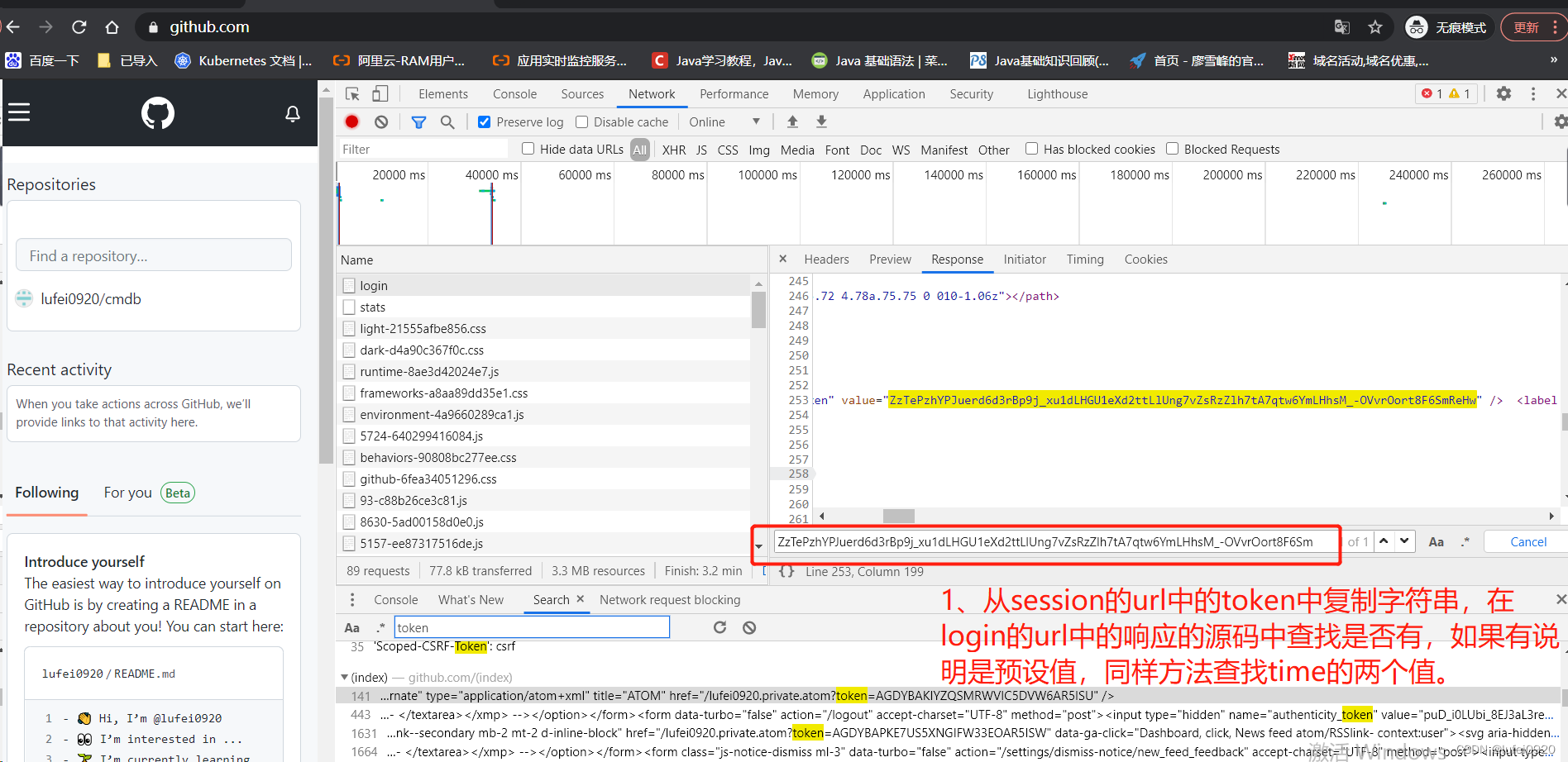Toggle the network filter funnel

click(419, 121)
